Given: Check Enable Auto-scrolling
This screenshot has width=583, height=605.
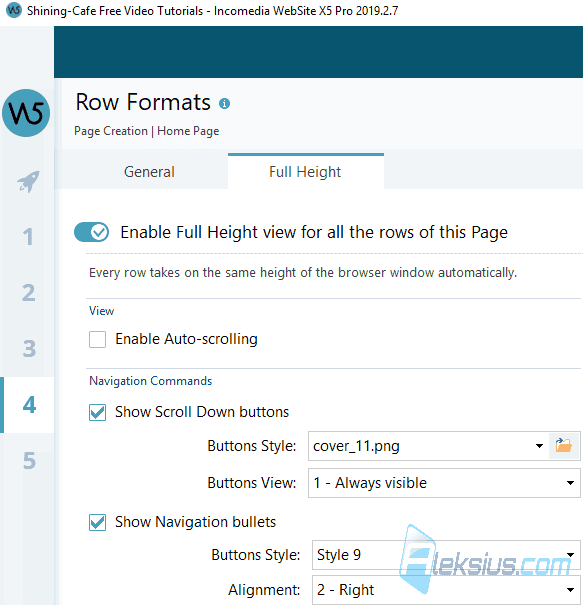Looking at the screenshot, I should pos(97,340).
